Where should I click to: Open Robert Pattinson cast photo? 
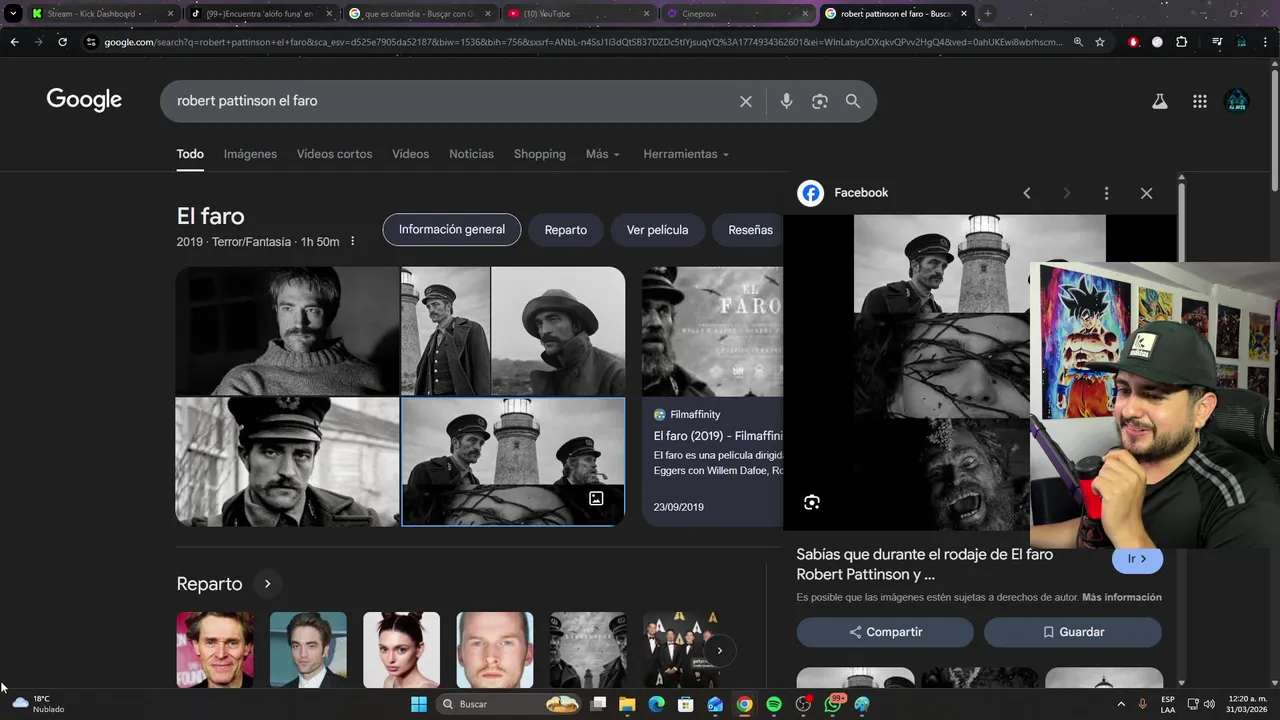308,650
